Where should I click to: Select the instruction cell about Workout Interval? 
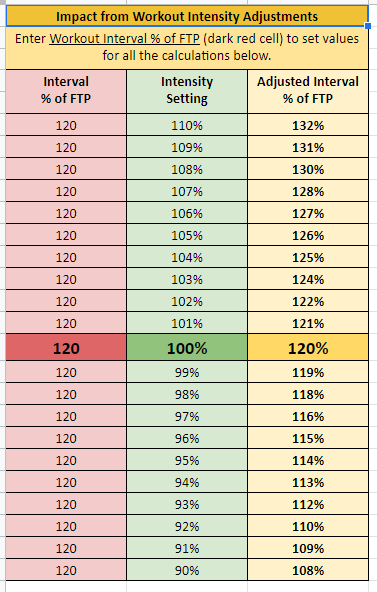click(187, 47)
